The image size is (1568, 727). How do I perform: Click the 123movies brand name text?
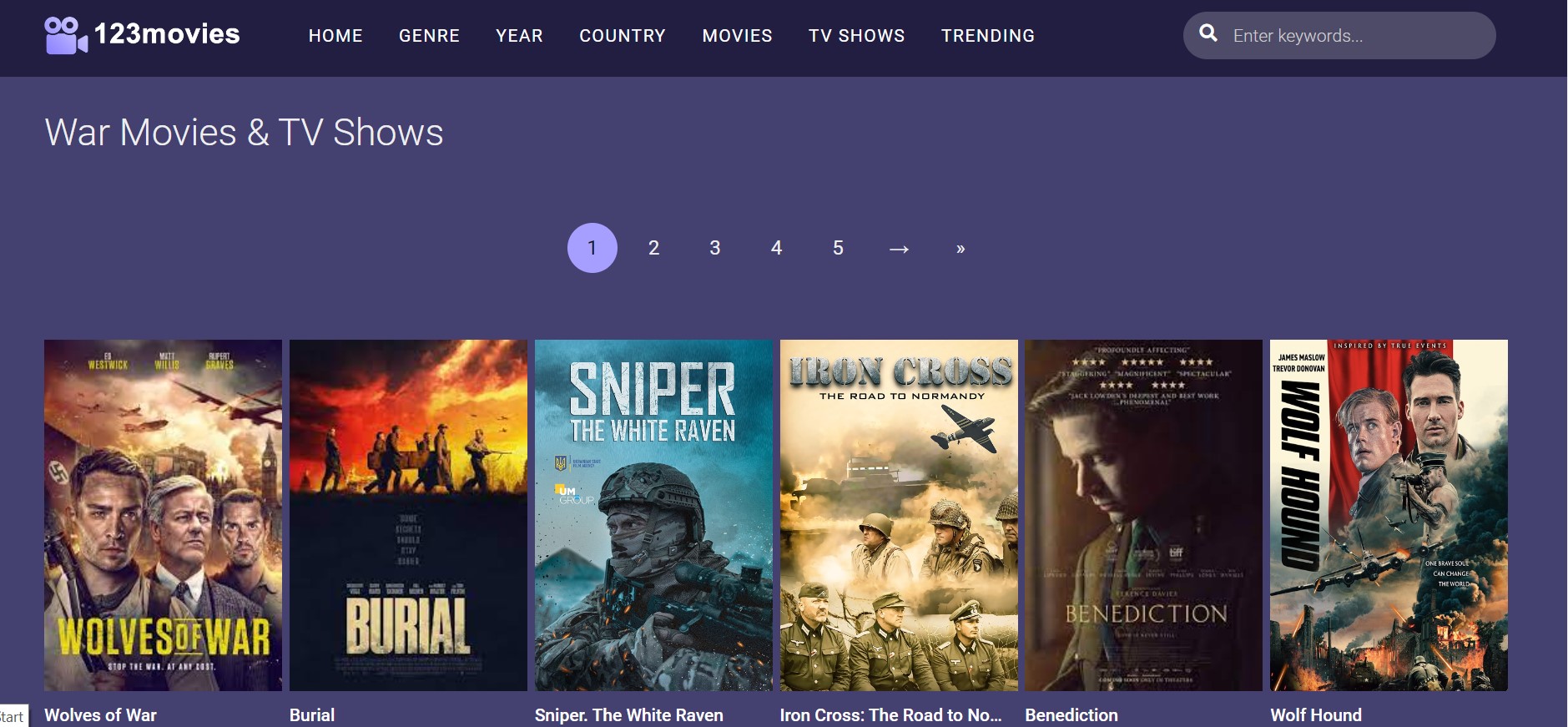tap(167, 34)
